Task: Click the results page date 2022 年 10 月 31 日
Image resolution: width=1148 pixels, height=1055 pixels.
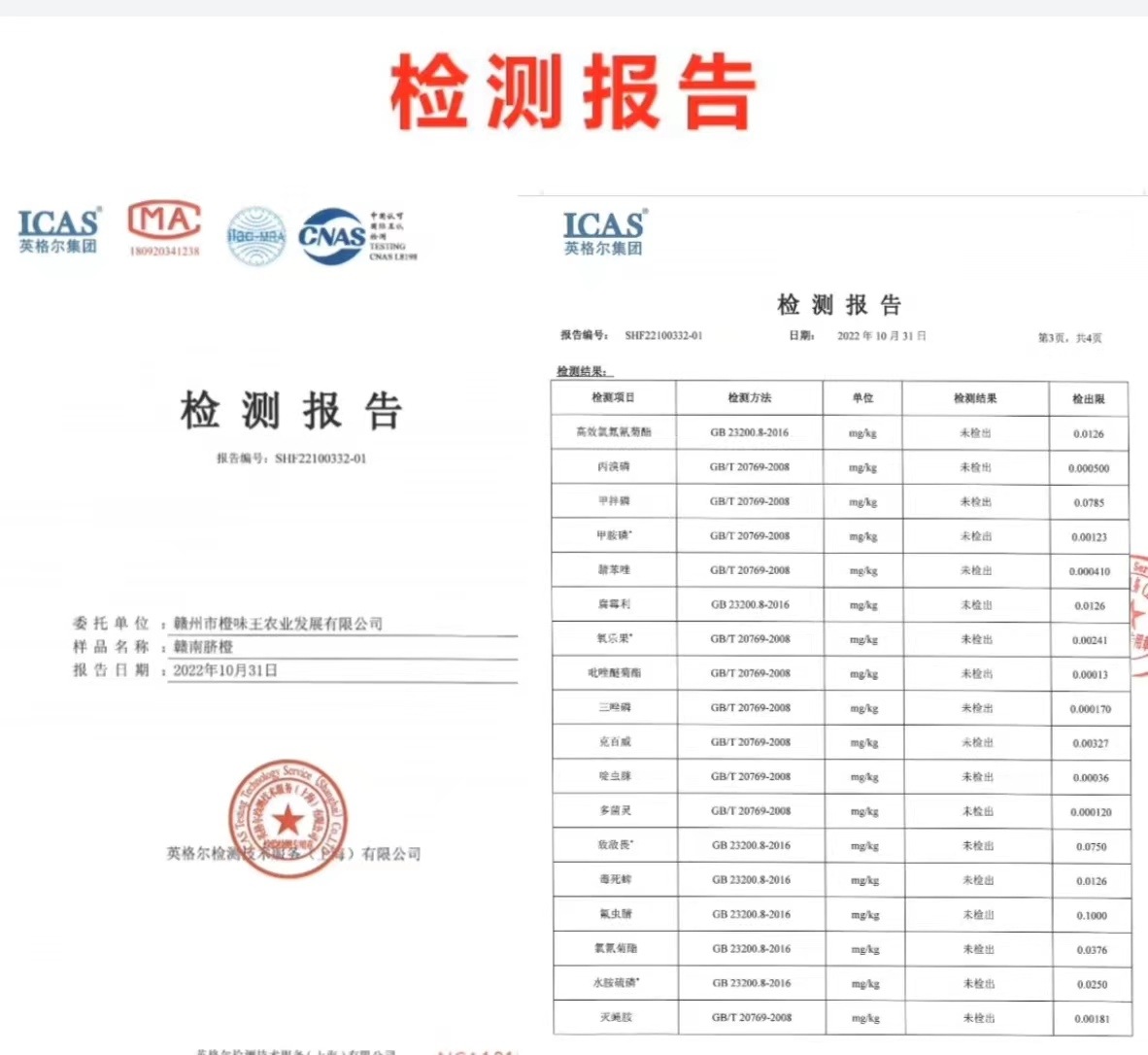Action: 882,336
